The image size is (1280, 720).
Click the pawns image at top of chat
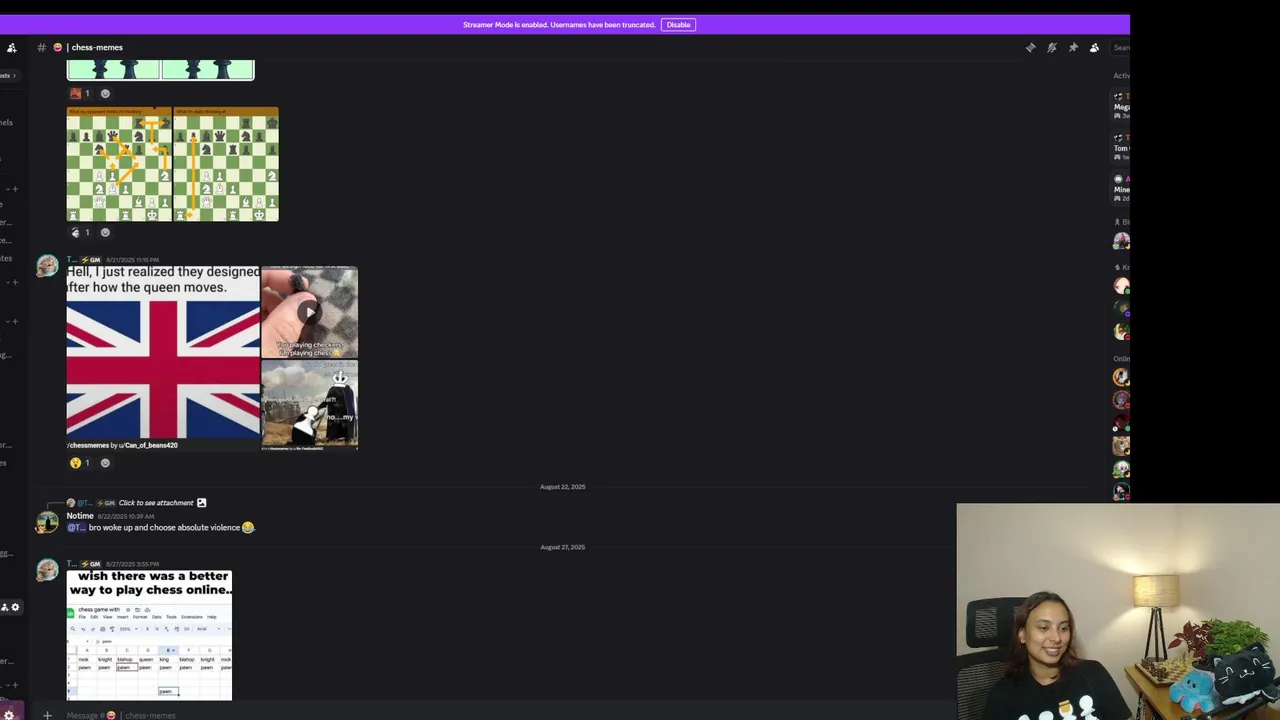(x=161, y=69)
